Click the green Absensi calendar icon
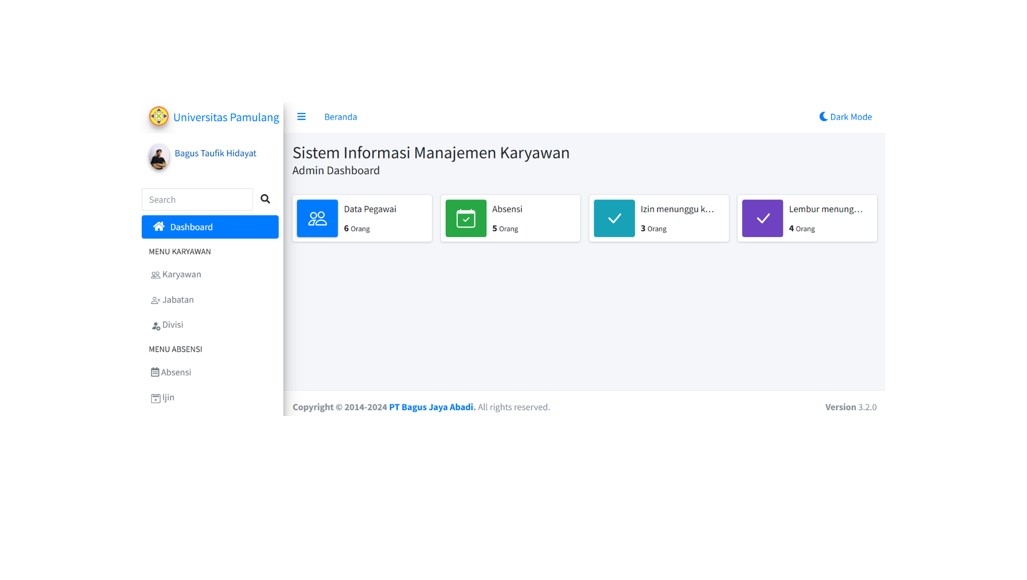The width and height of the screenshot is (1027, 580). click(x=466, y=218)
